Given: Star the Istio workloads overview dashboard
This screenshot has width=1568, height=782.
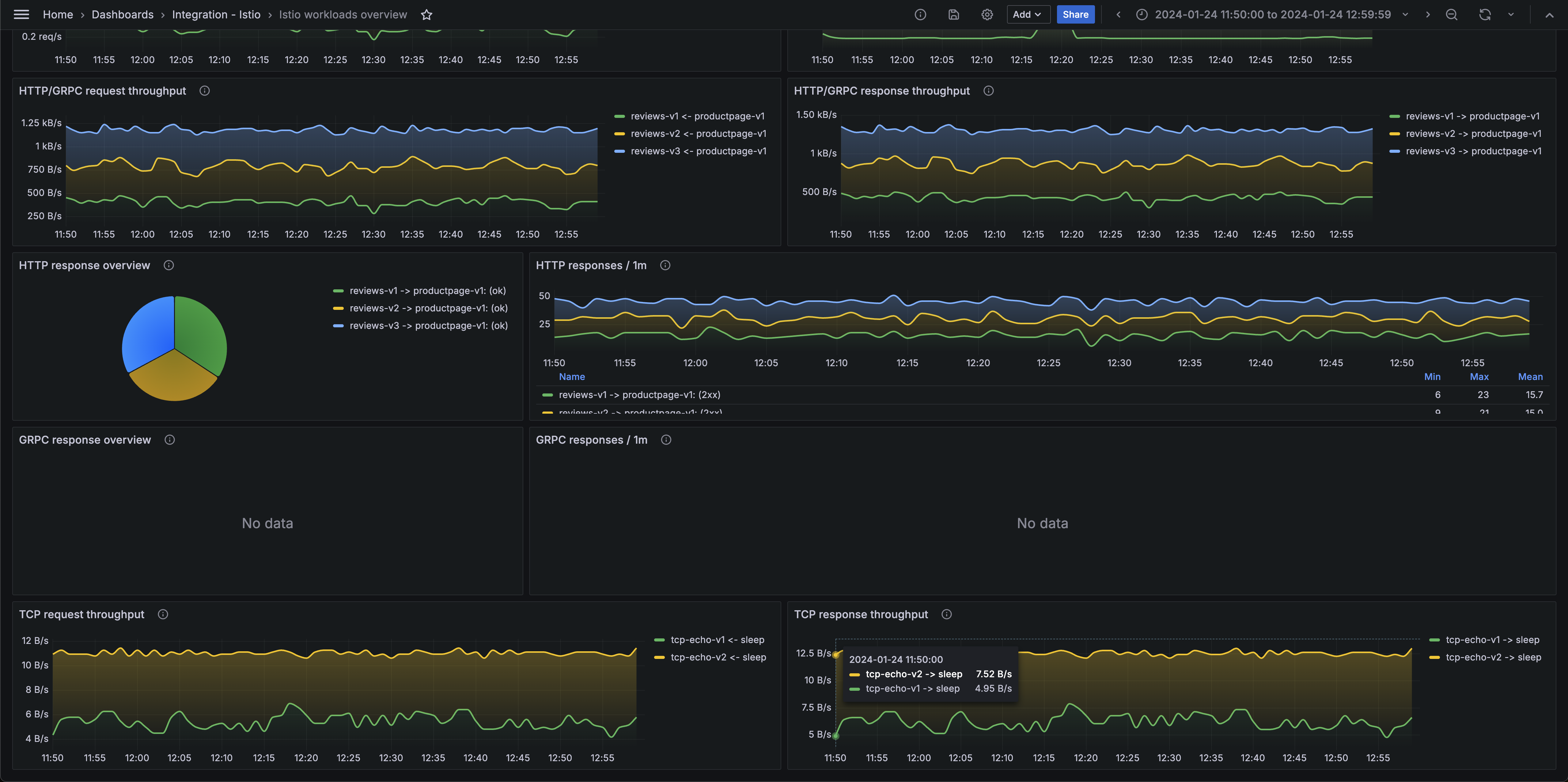Looking at the screenshot, I should [427, 15].
